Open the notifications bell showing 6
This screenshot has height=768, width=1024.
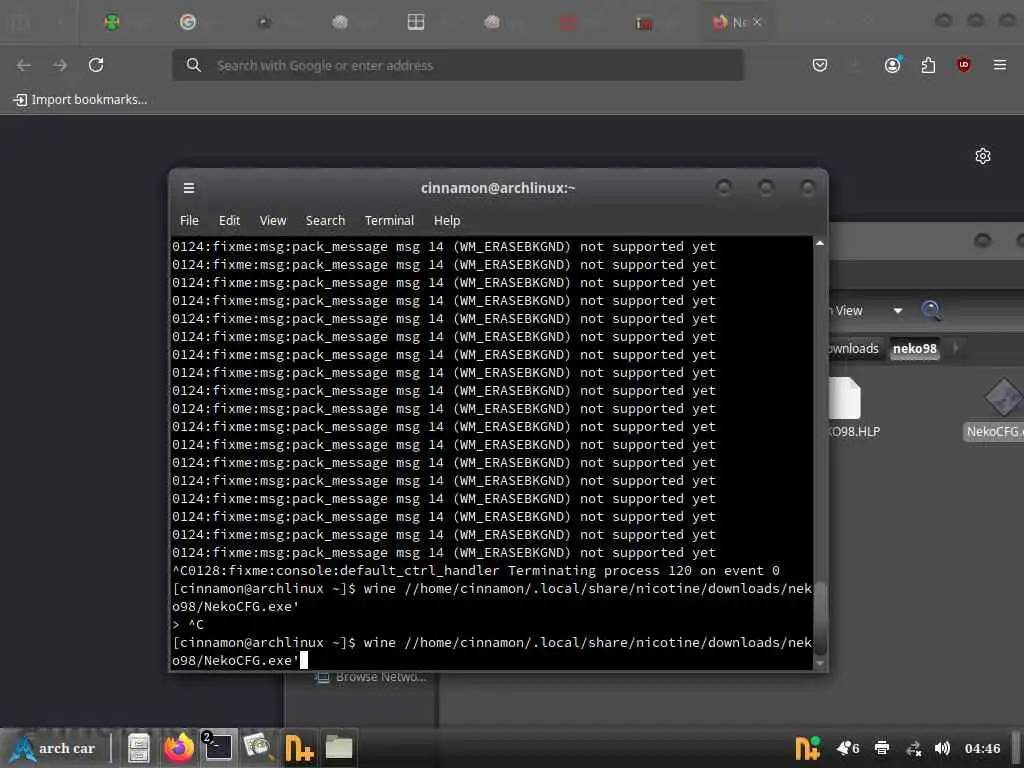[x=848, y=748]
